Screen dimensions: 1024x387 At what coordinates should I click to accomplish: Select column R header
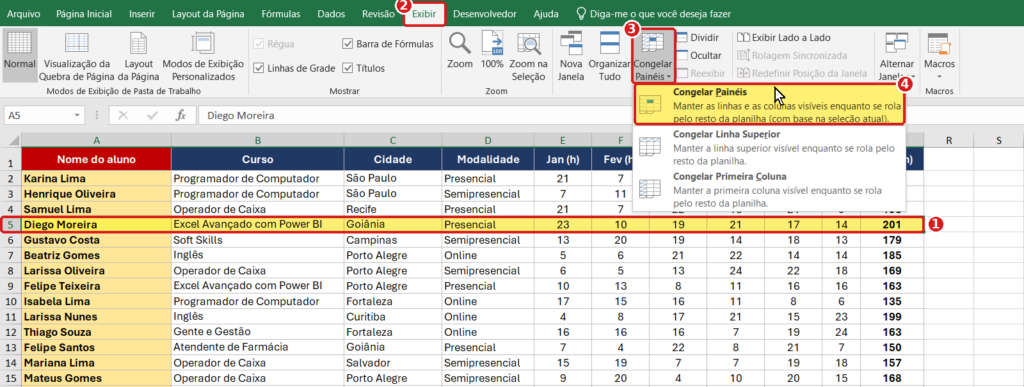tap(948, 140)
